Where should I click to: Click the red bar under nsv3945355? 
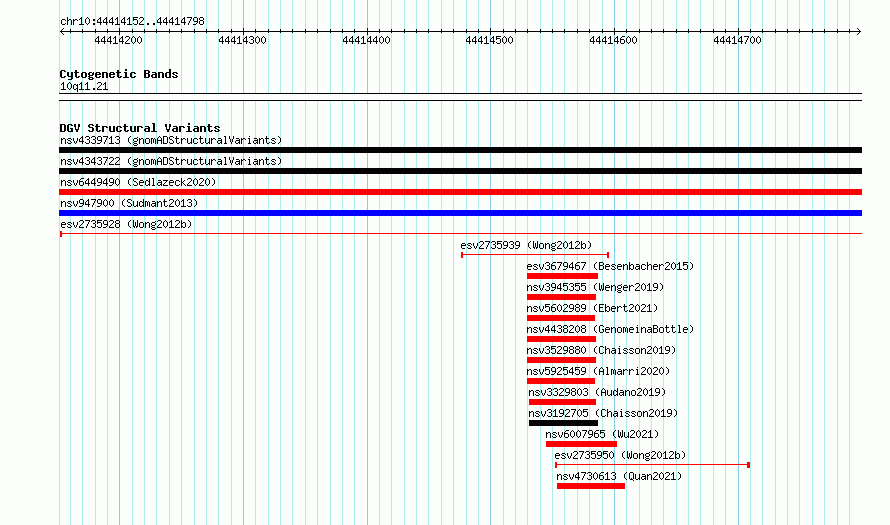coord(561,297)
